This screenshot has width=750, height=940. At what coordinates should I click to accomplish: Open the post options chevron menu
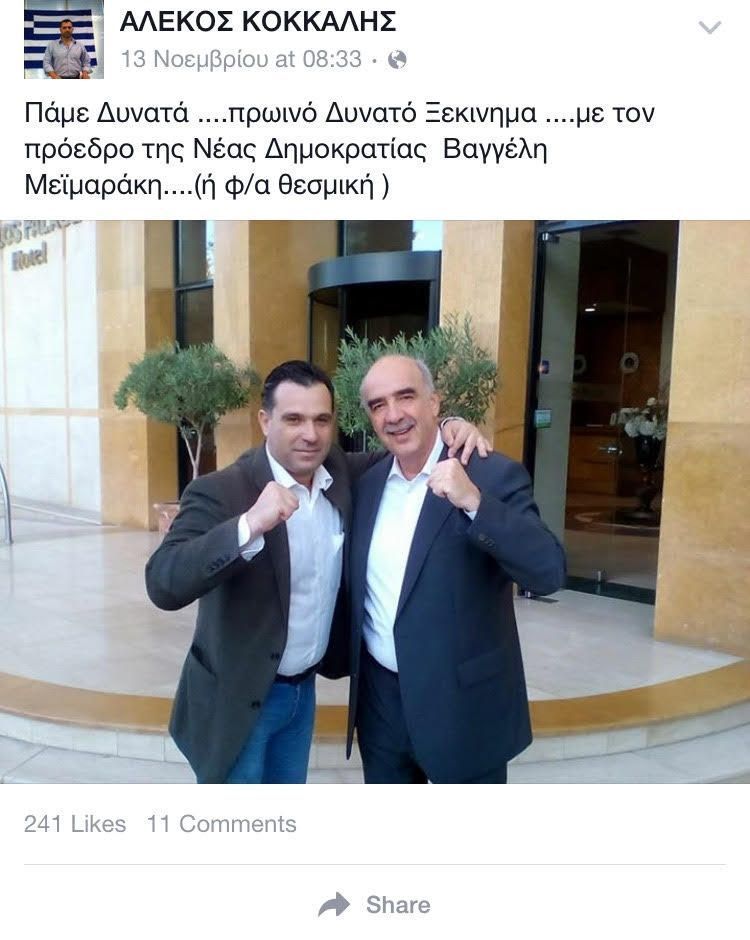point(710,28)
